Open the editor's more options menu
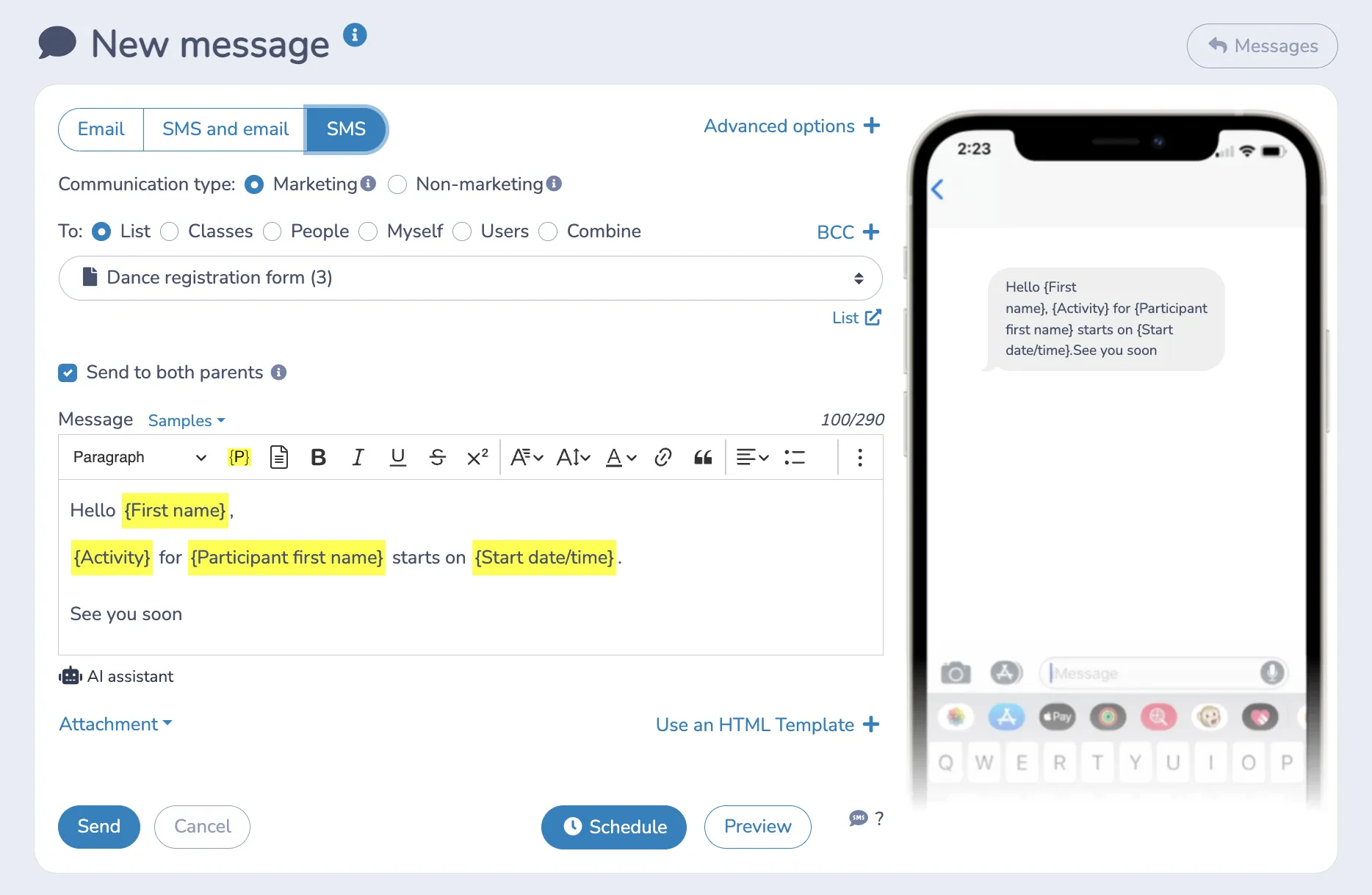 (860, 457)
